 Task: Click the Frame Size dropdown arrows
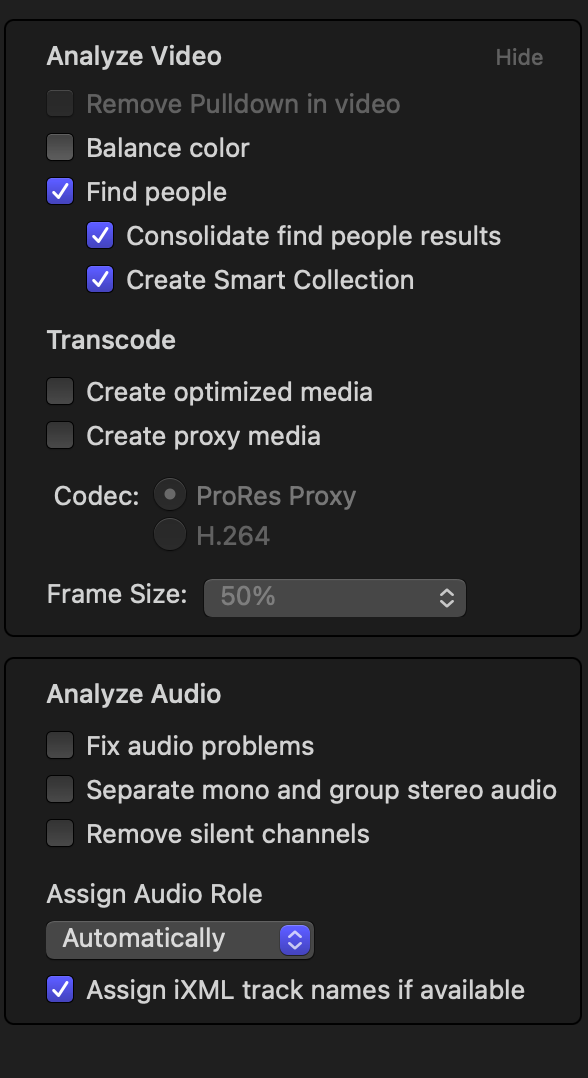(447, 597)
